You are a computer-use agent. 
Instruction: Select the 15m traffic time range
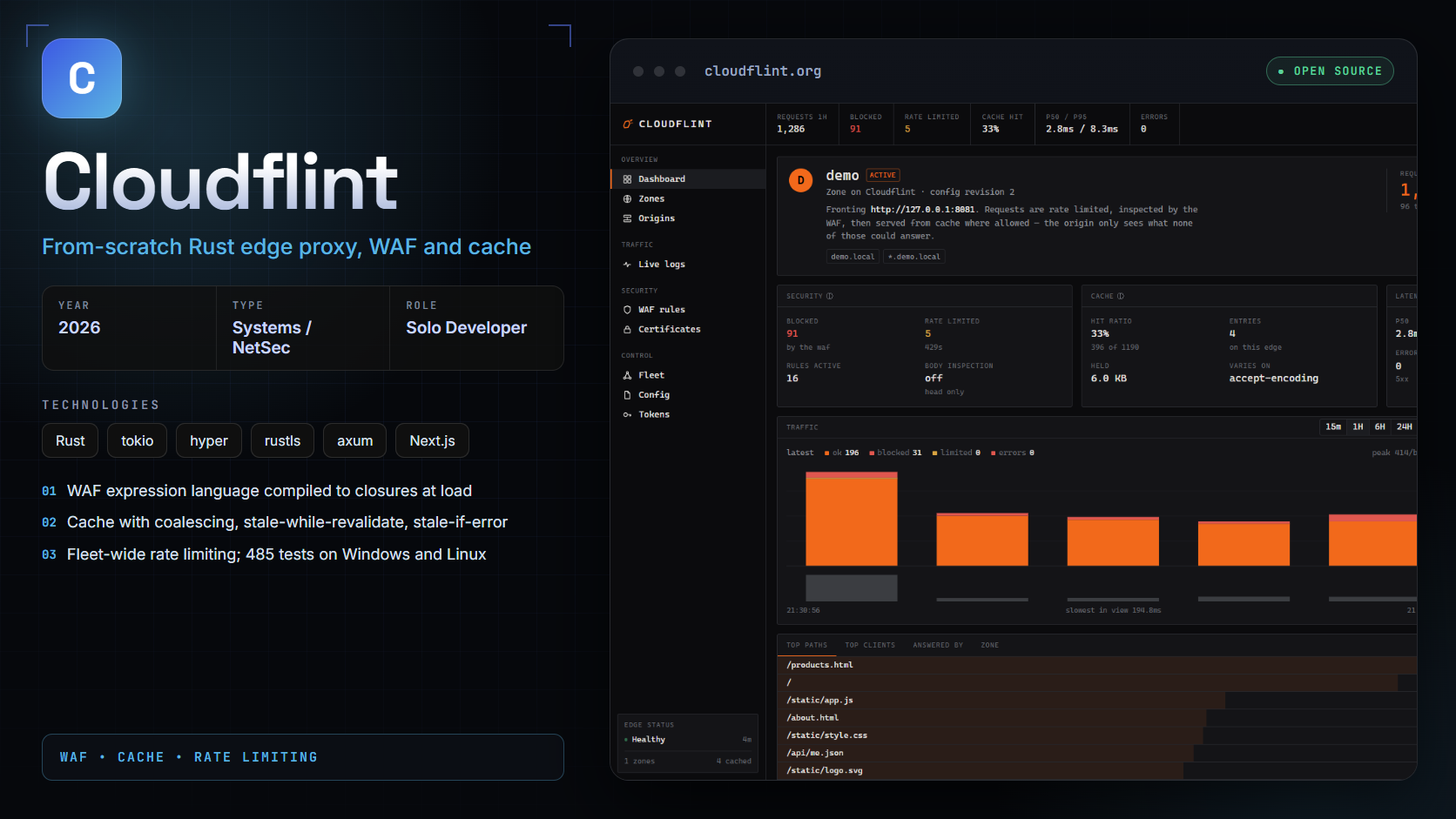[x=1333, y=426]
